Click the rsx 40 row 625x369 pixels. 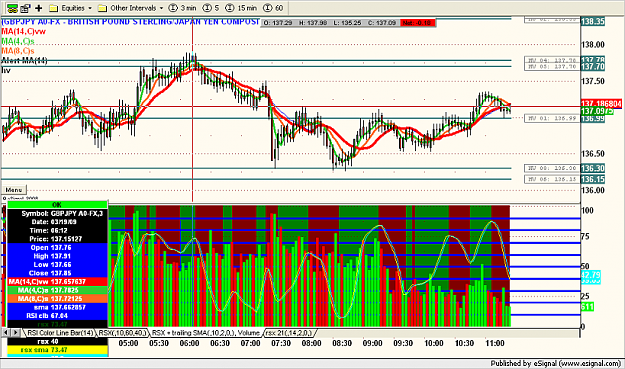coord(57,342)
